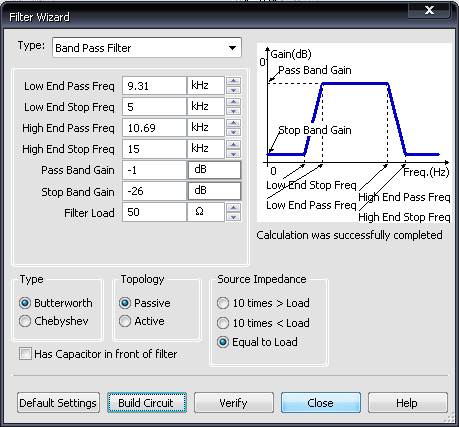Click the kHz unit of High End Pass Freq
The height and width of the screenshot is (427, 459).
pyautogui.click(x=206, y=128)
